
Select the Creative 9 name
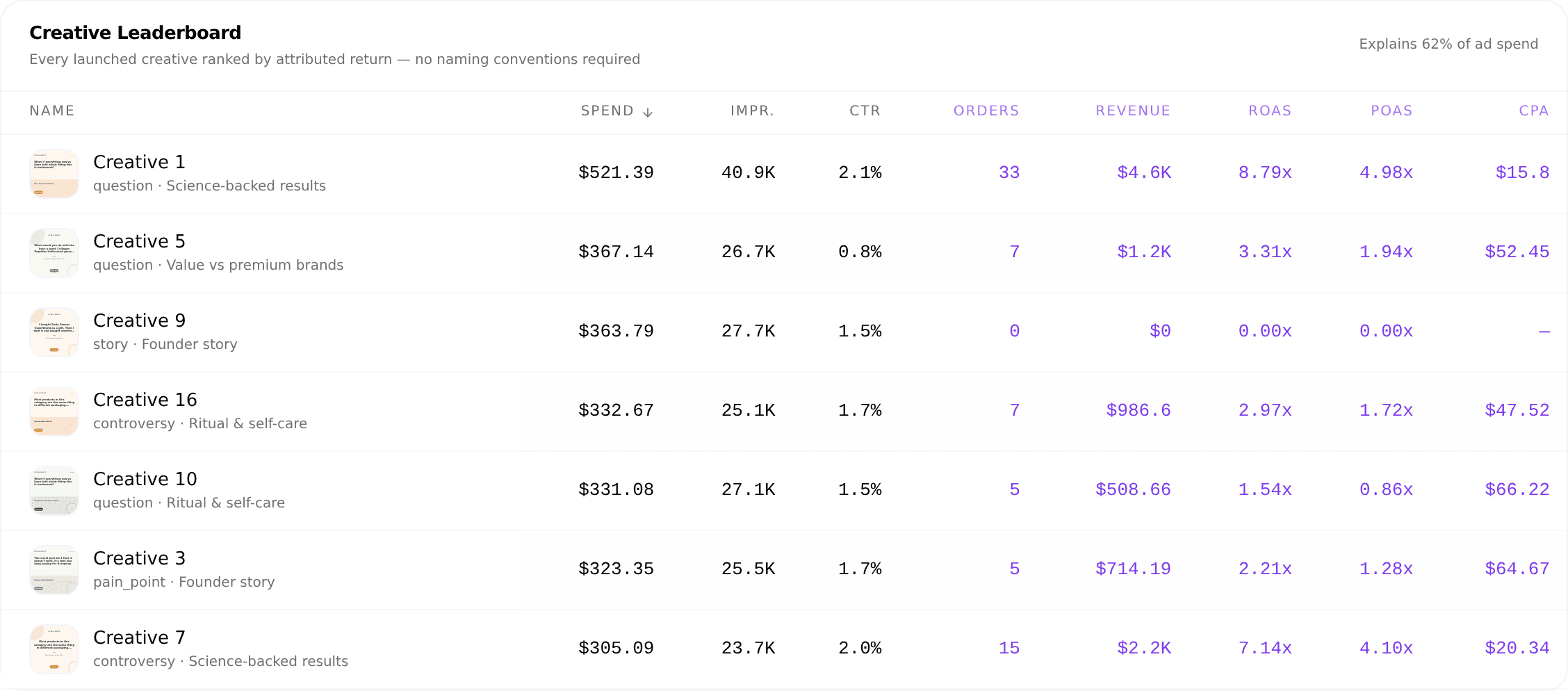[139, 320]
